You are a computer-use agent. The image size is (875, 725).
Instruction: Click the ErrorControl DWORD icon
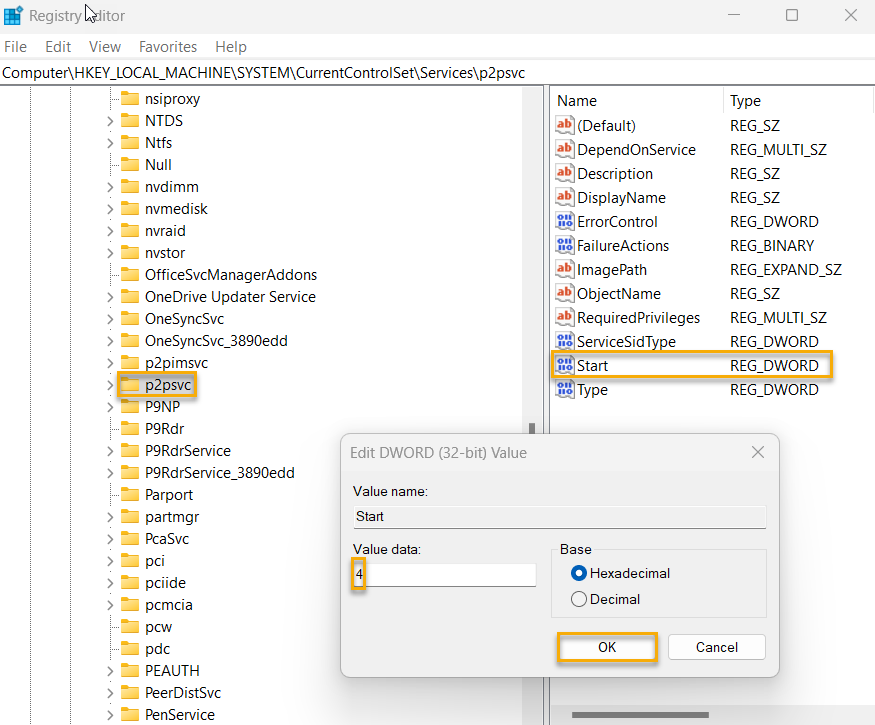(x=566, y=221)
